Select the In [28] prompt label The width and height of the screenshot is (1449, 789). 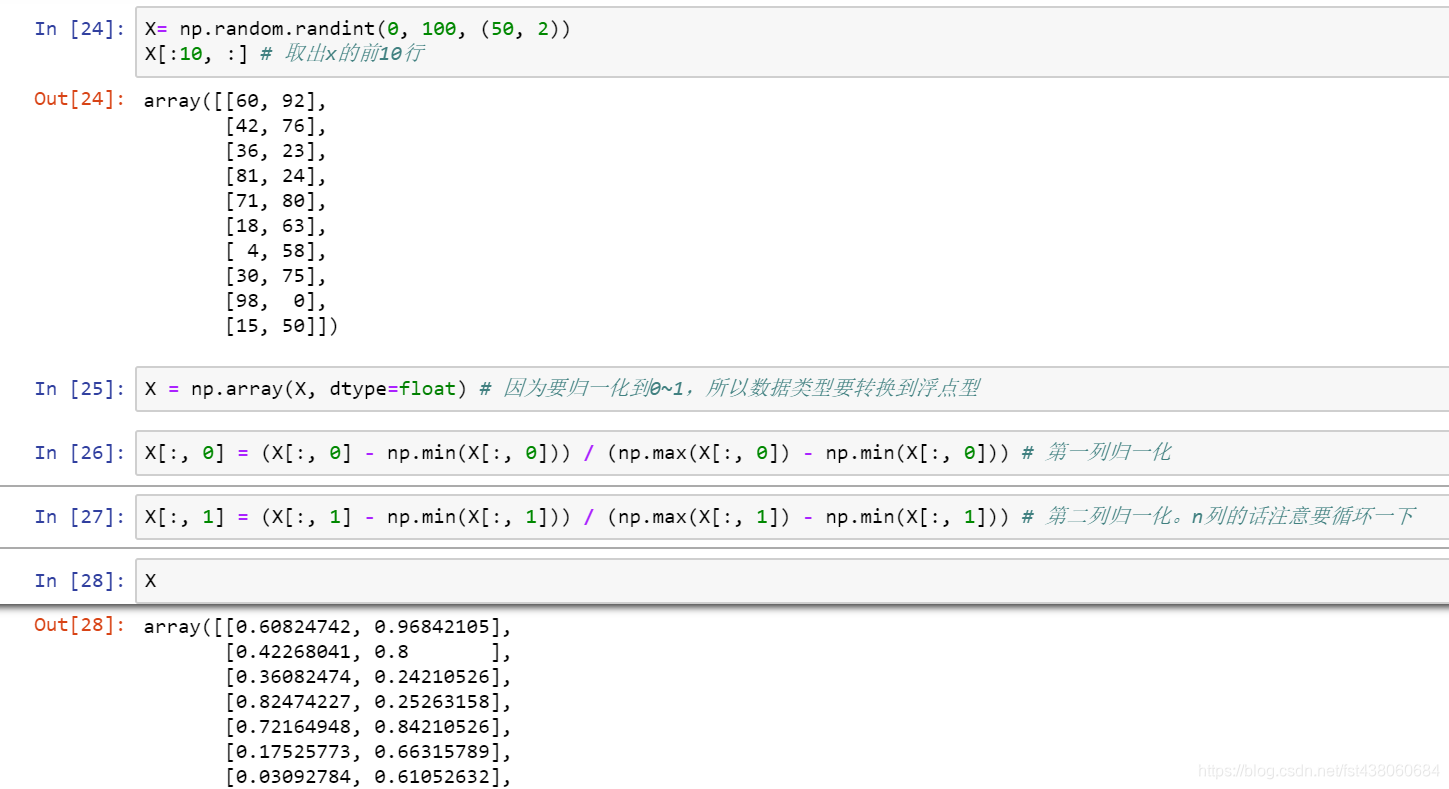[80, 580]
